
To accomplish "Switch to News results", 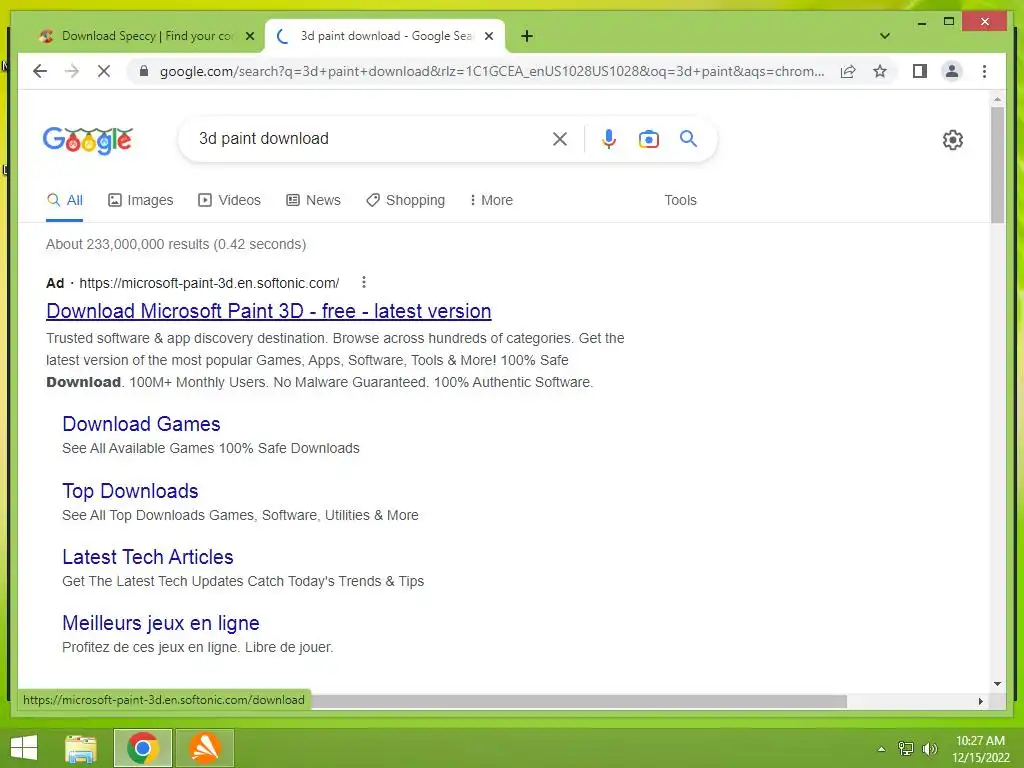I will 313,200.
